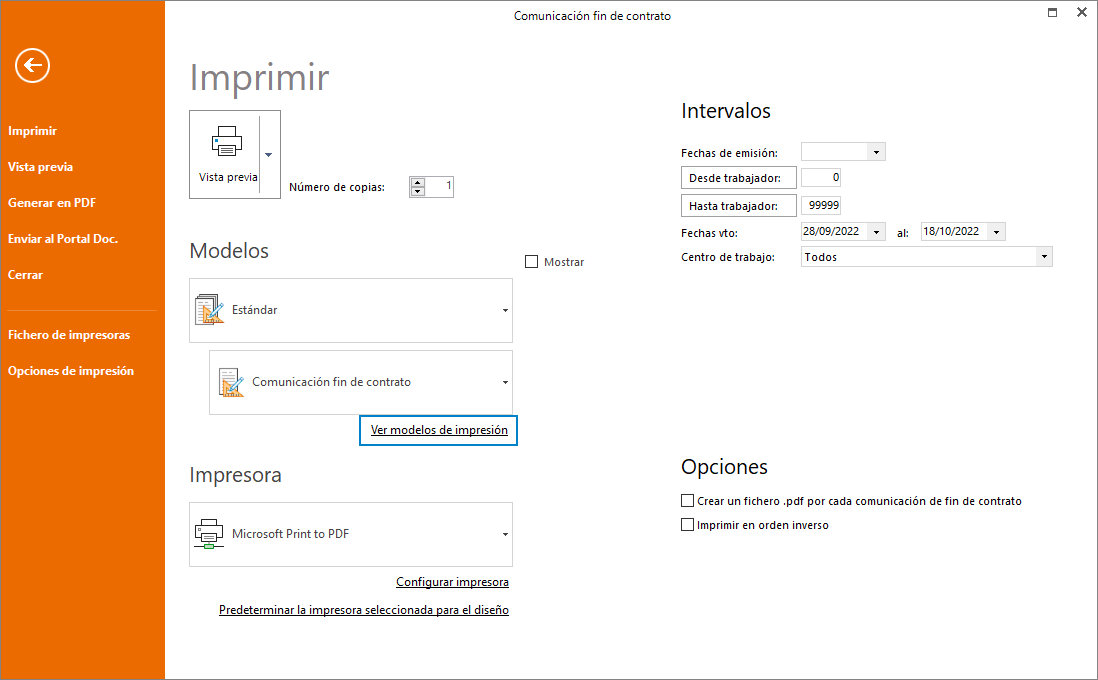
Task: Open the Estándar model selection dropdown
Action: pyautogui.click(x=504, y=310)
